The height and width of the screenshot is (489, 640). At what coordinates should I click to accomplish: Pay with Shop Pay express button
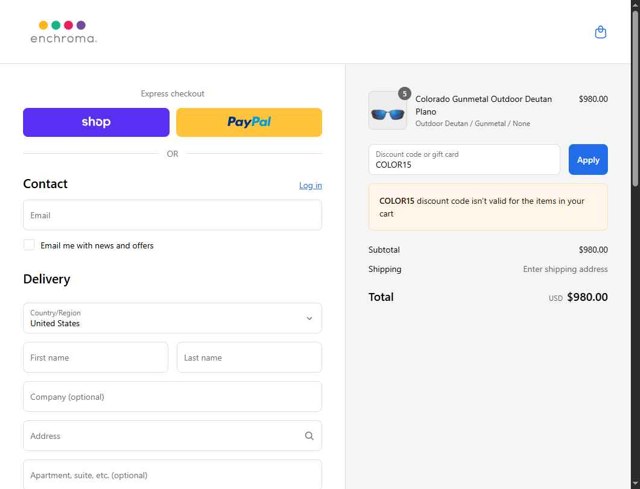point(96,122)
